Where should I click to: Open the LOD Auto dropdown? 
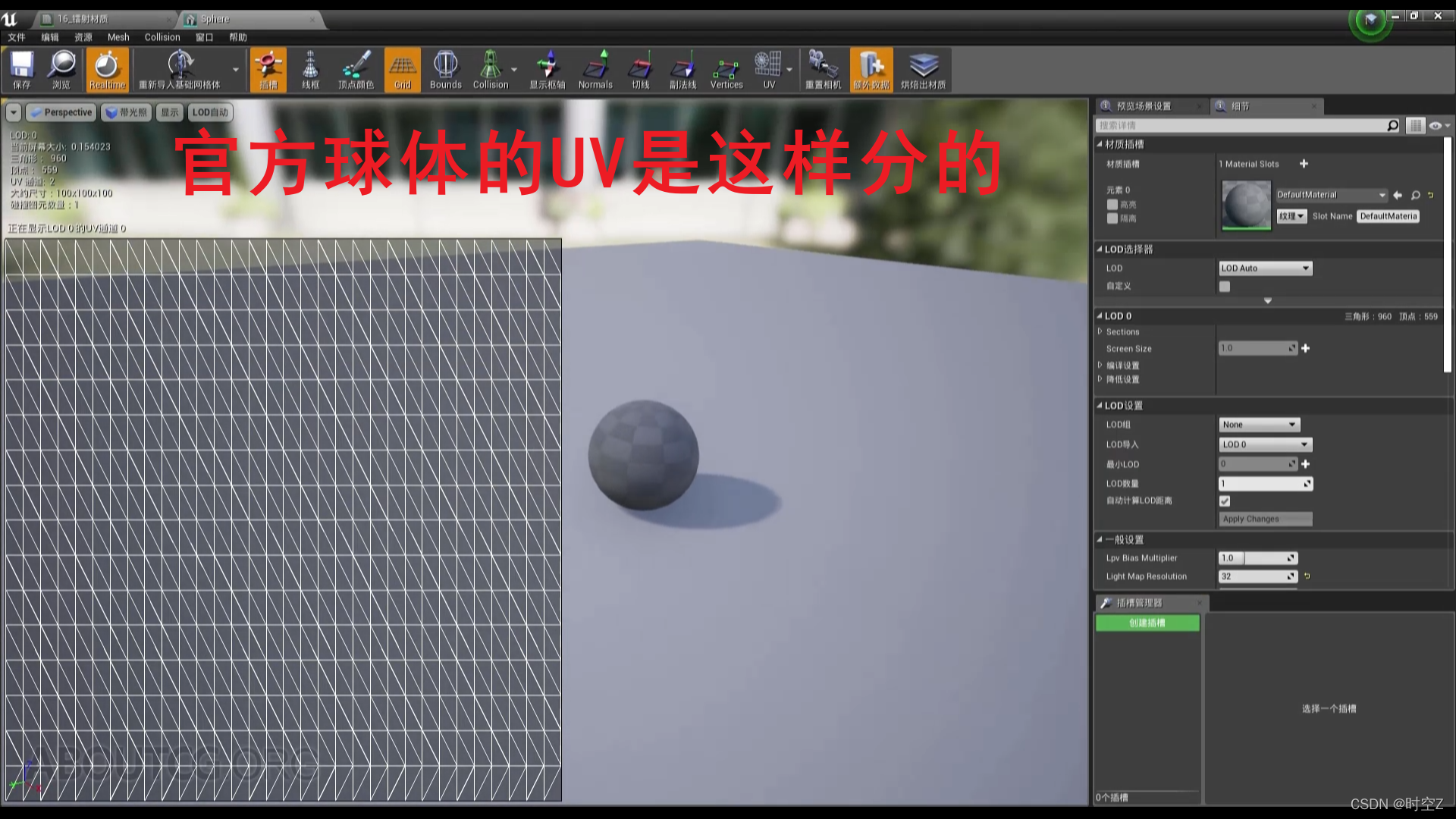click(x=1265, y=268)
